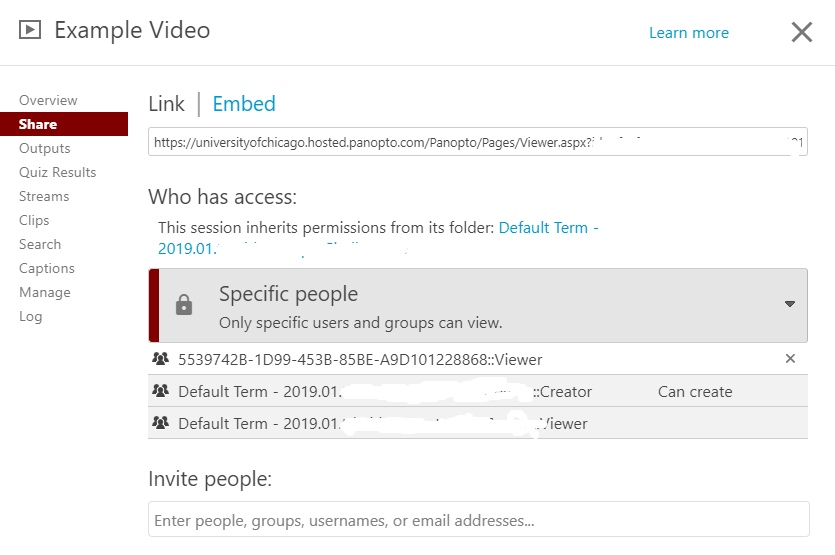Open Quiz Results in sidebar
835x555 pixels.
point(58,172)
